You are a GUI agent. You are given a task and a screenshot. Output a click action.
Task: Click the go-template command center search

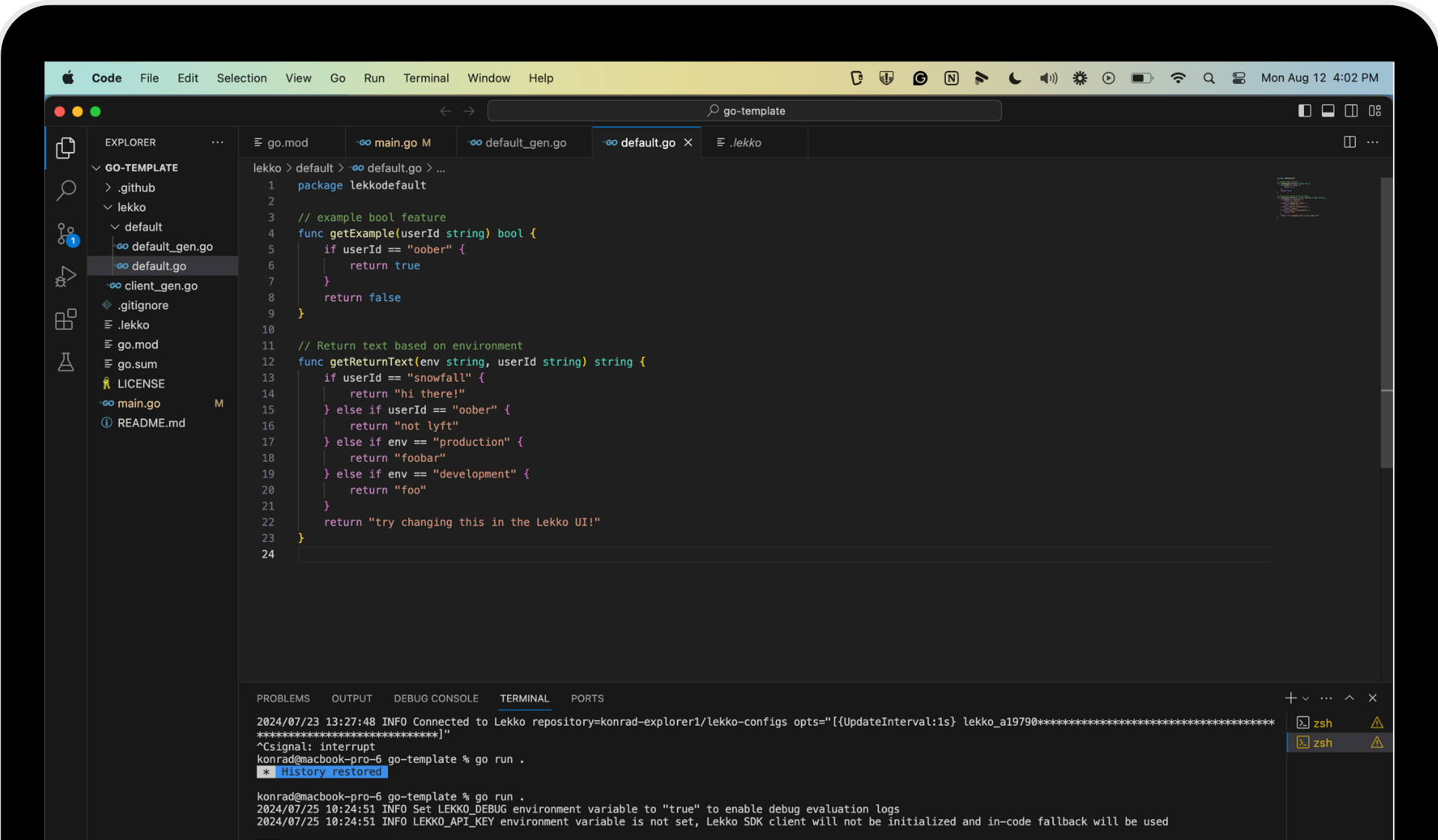[744, 111]
